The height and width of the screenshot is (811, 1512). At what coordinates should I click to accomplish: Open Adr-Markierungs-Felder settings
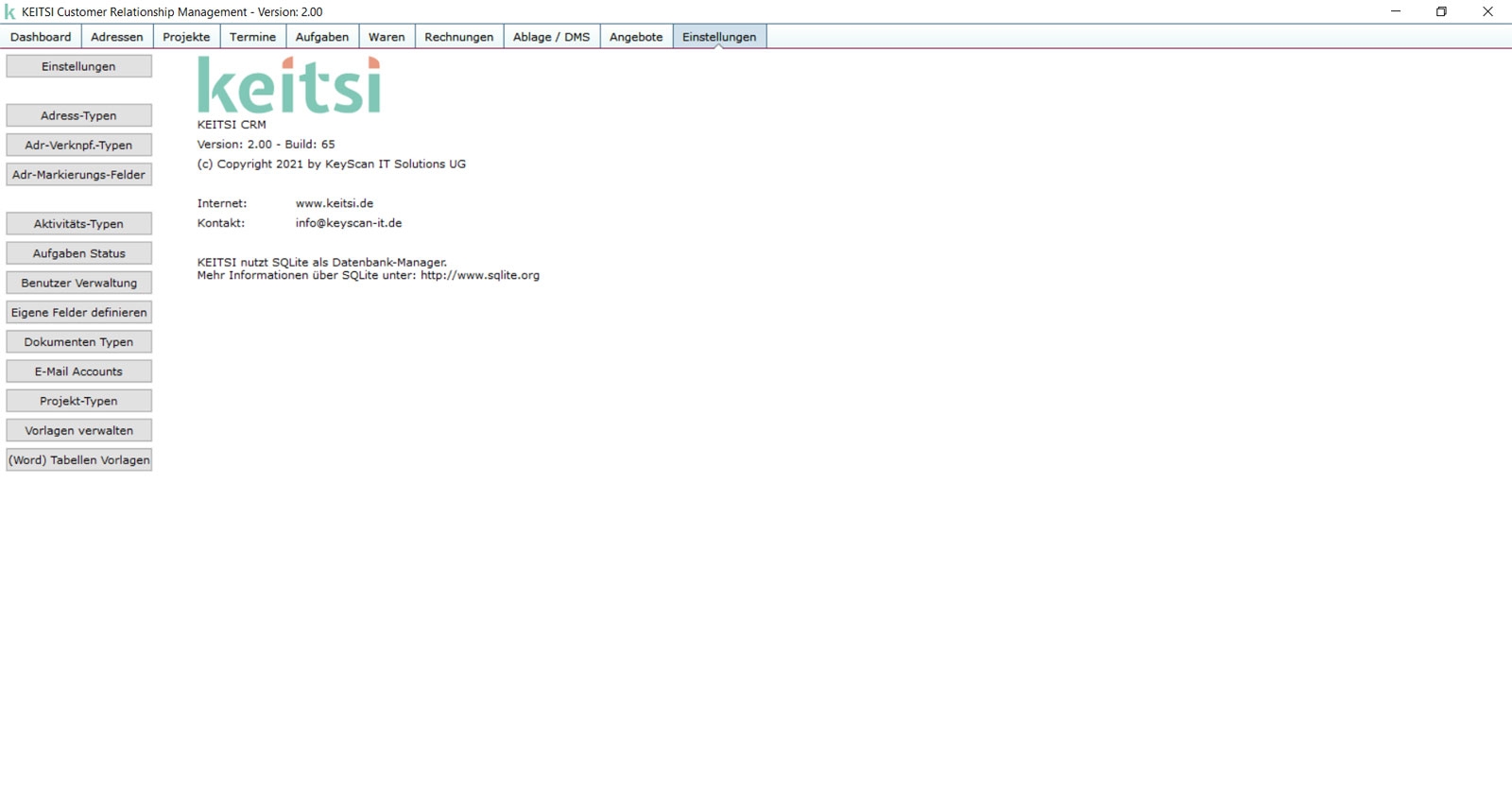click(78, 174)
